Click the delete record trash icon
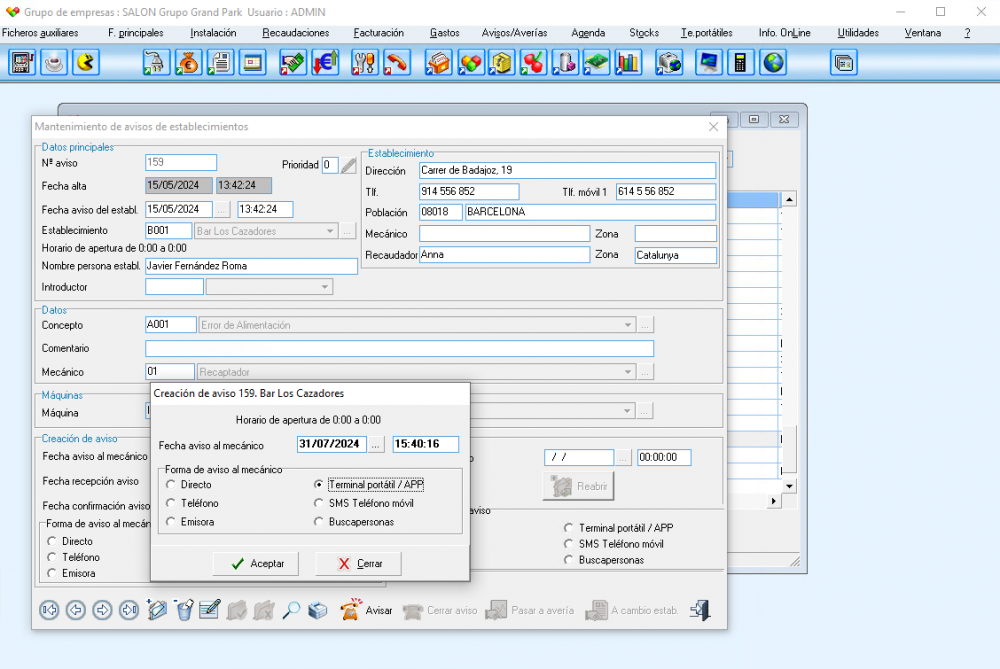This screenshot has height=669, width=1000. tap(184, 610)
